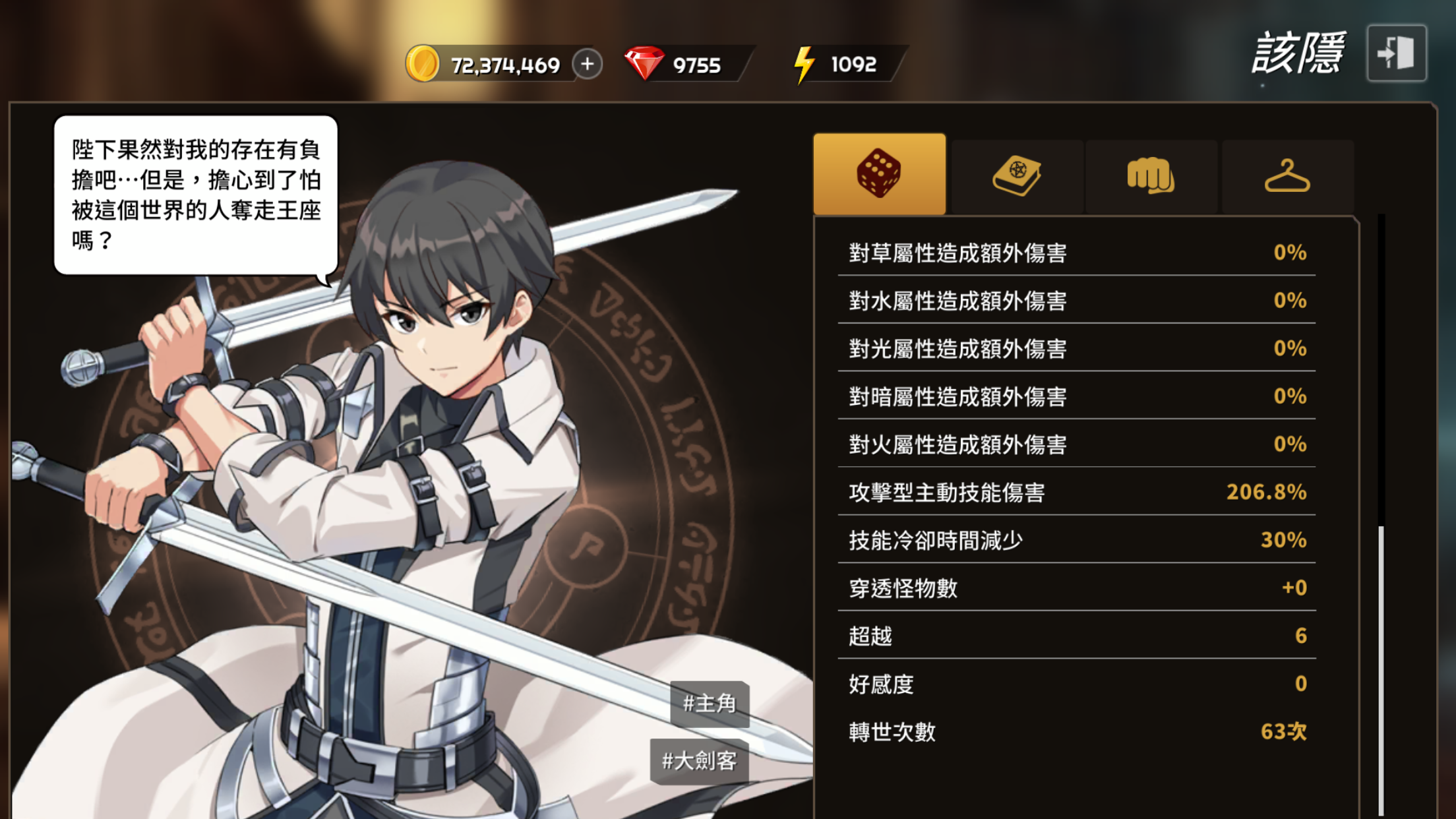Tap the 好感度 affinity row

pos(1077,684)
